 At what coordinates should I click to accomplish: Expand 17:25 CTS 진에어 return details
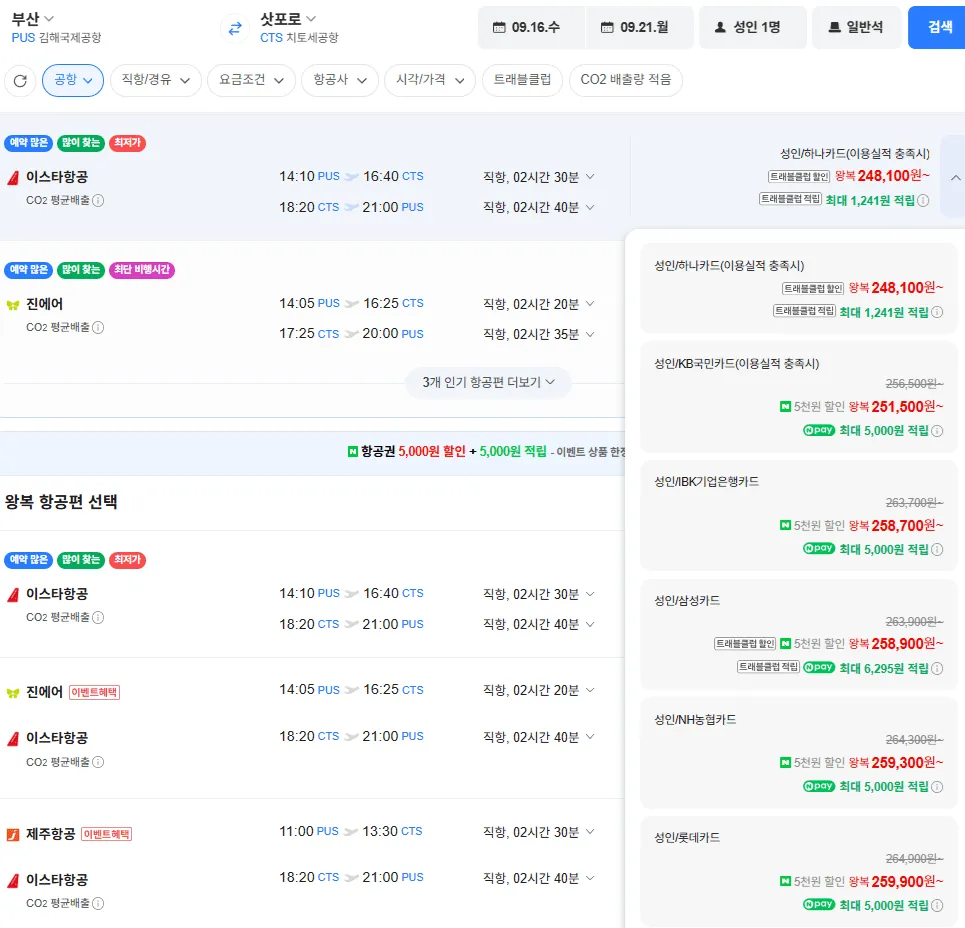[590, 334]
